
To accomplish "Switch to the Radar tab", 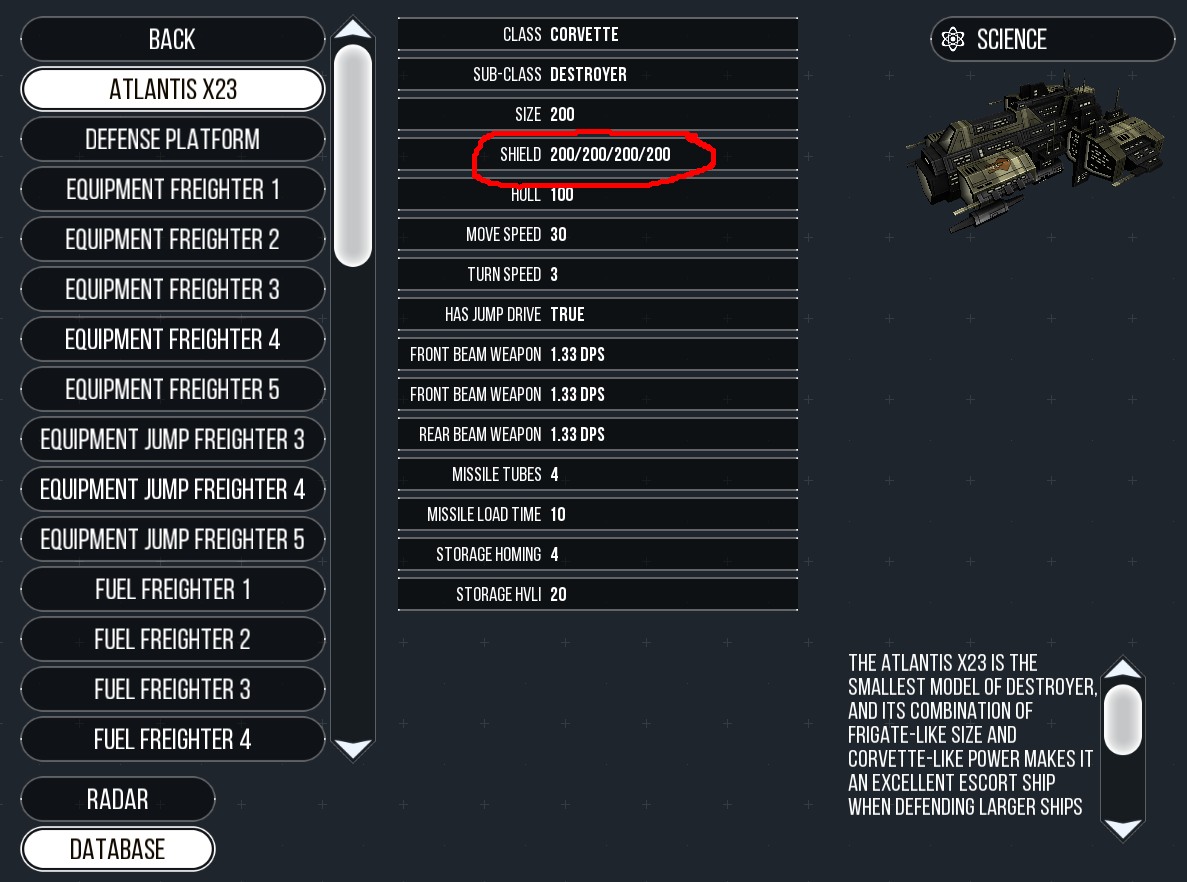I will (x=117, y=799).
